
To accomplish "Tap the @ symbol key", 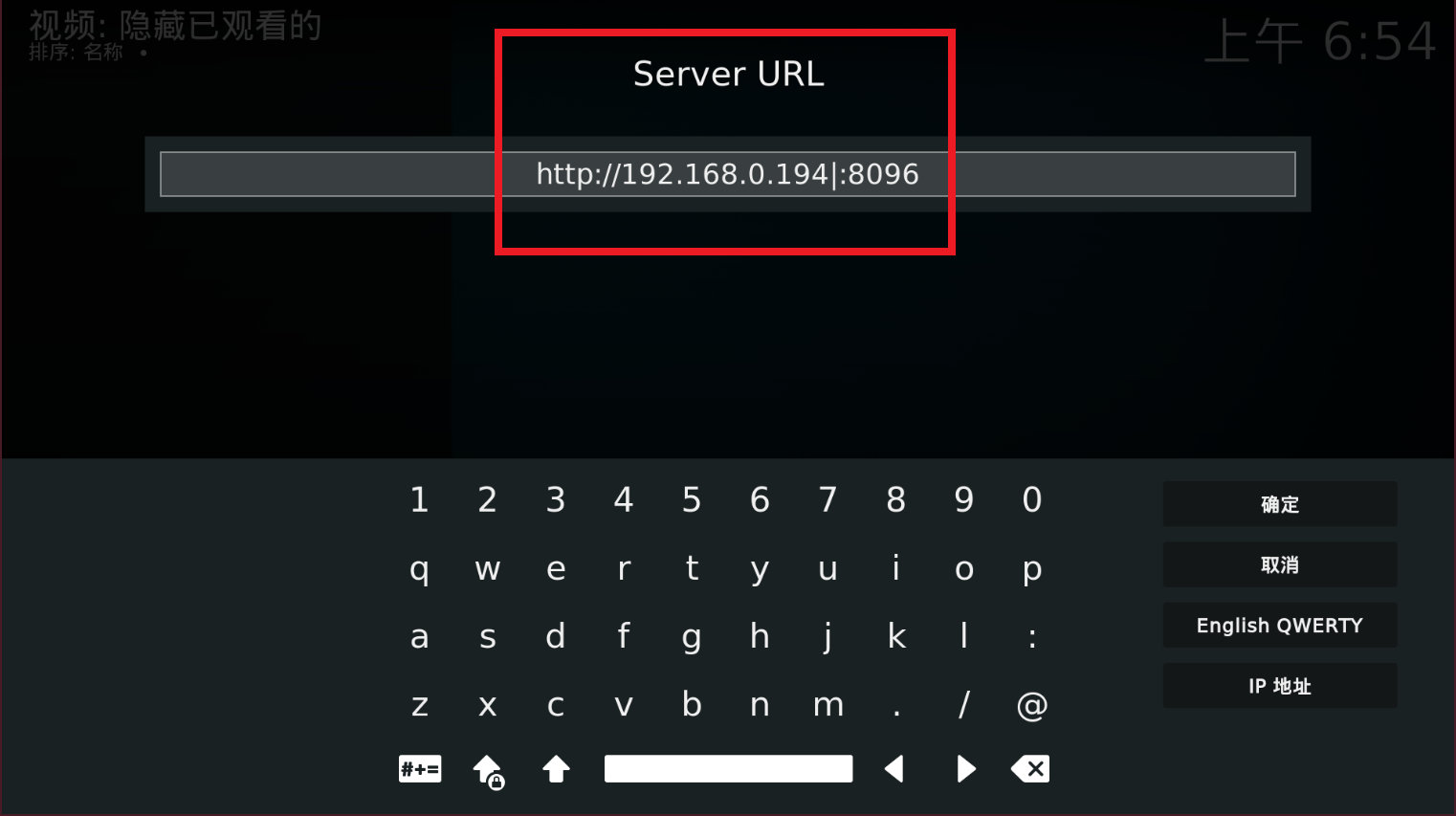I will [1032, 706].
